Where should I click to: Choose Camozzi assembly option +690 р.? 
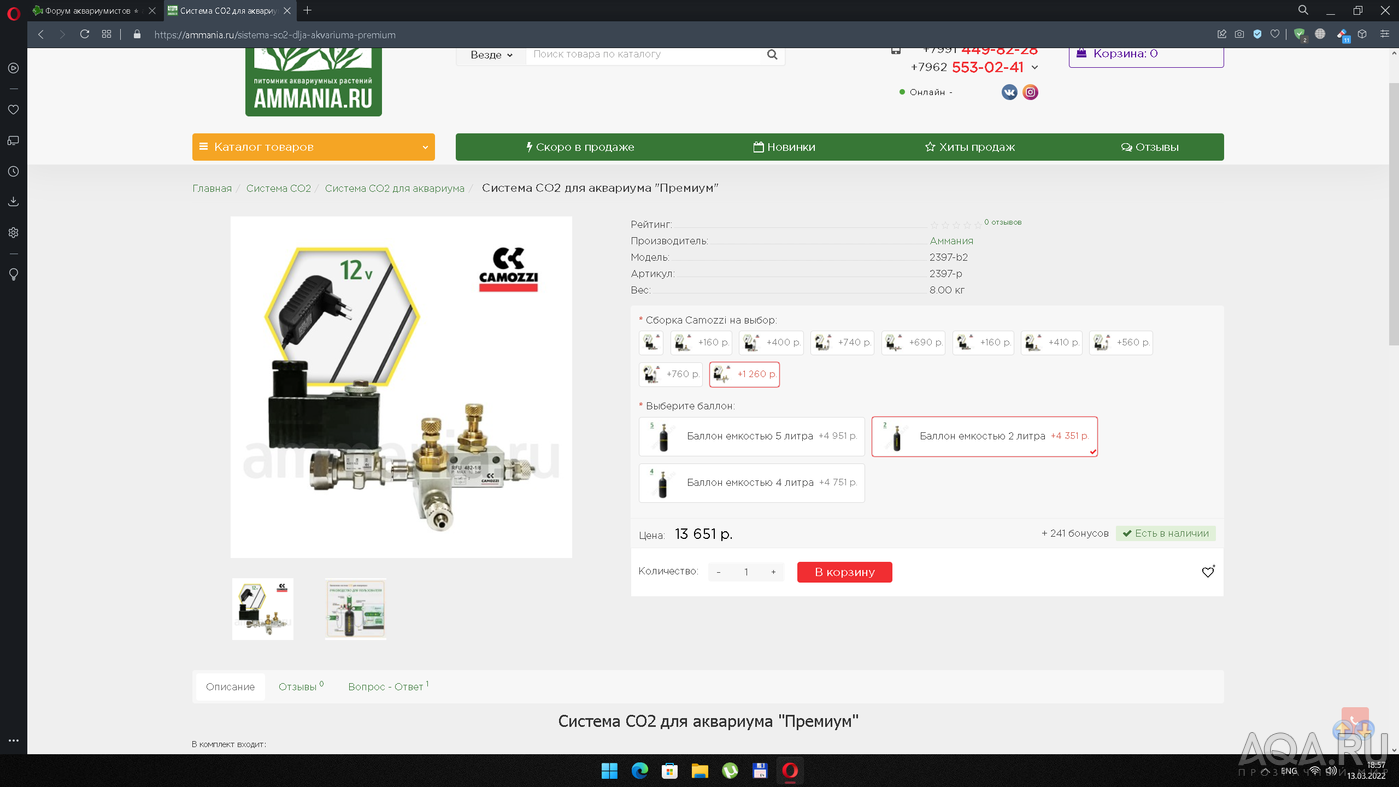tap(913, 342)
